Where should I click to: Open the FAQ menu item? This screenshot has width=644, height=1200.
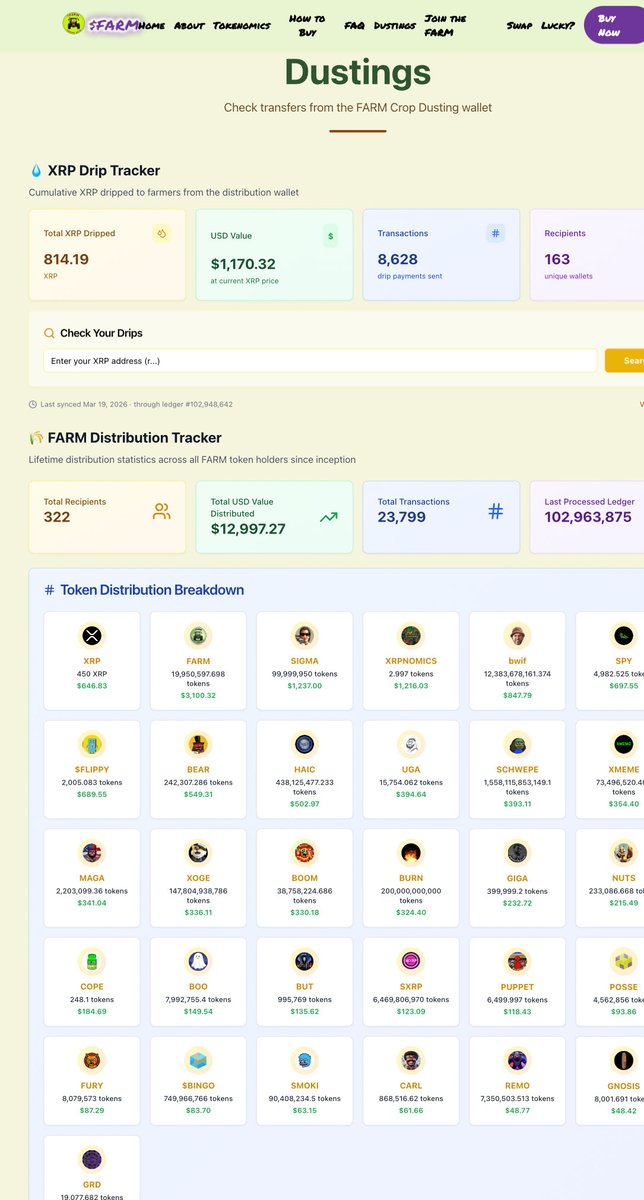click(354, 25)
